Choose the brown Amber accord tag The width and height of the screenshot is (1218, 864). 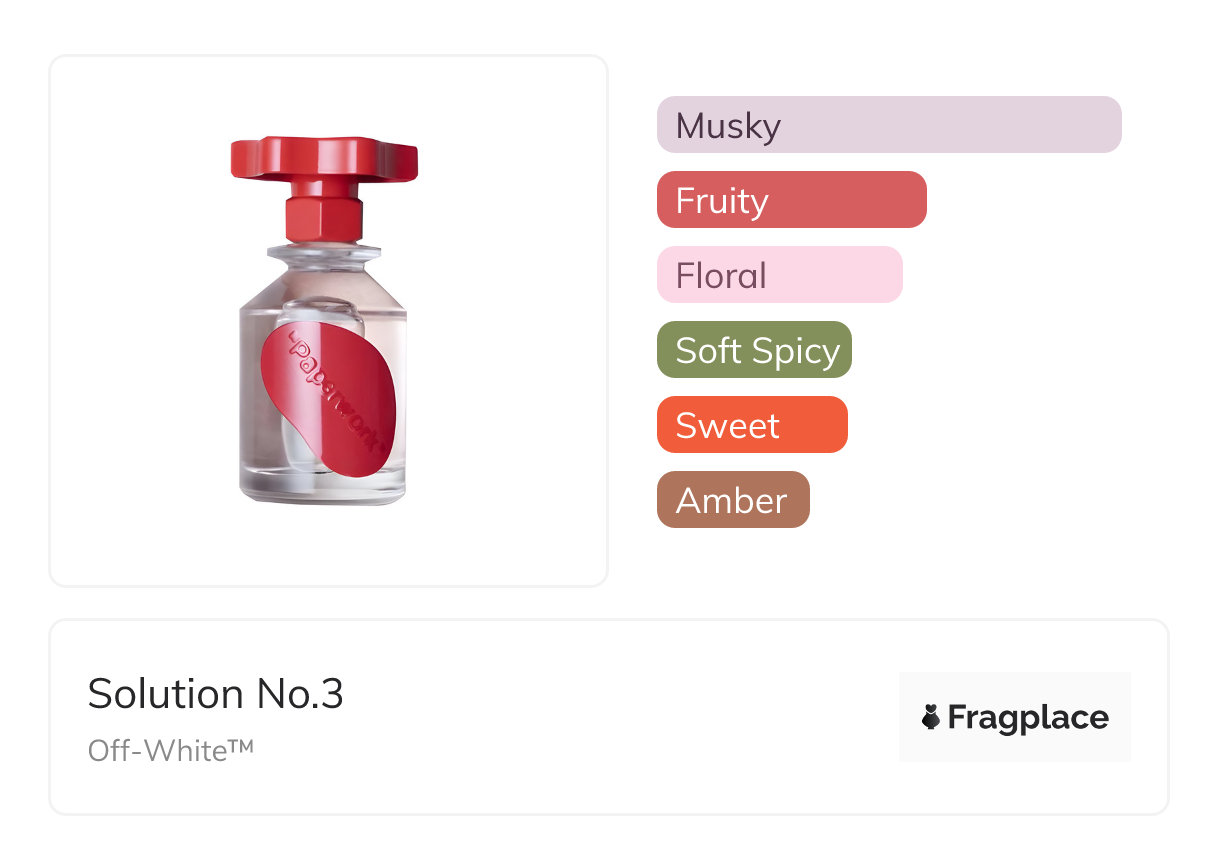pyautogui.click(x=733, y=500)
